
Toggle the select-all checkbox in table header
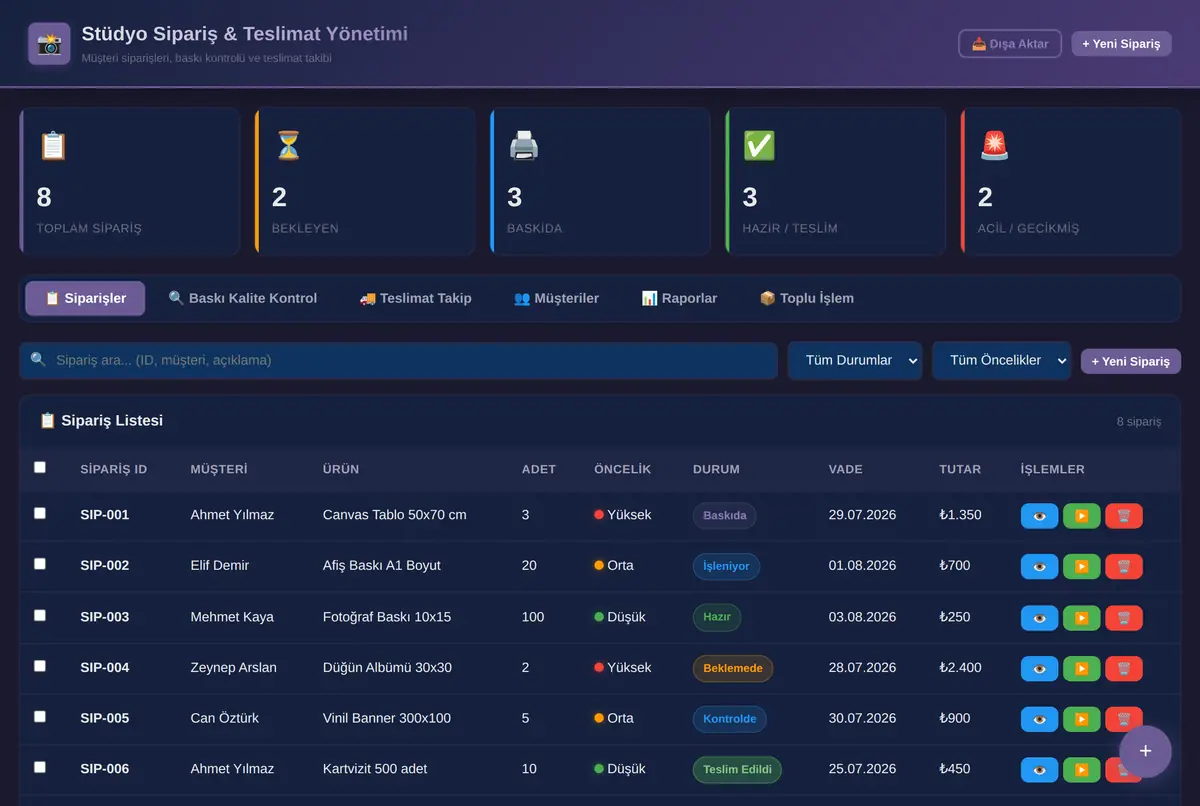40,467
